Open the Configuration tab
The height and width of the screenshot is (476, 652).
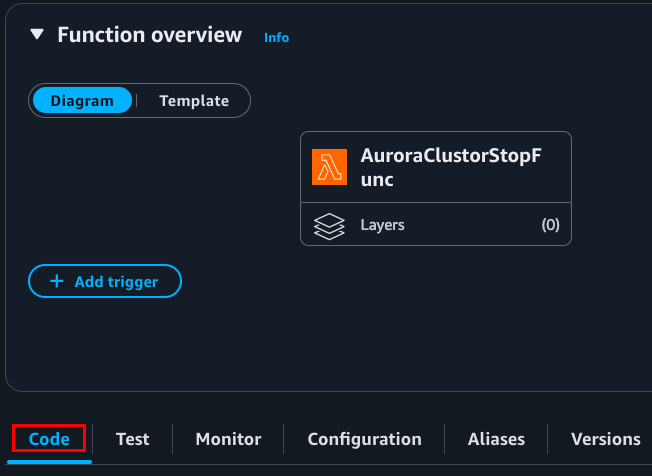click(x=364, y=439)
